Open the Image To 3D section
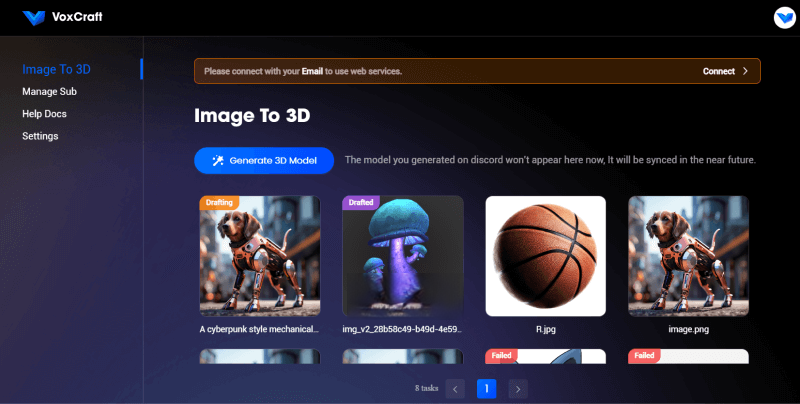The height and width of the screenshot is (404, 800). 56,69
